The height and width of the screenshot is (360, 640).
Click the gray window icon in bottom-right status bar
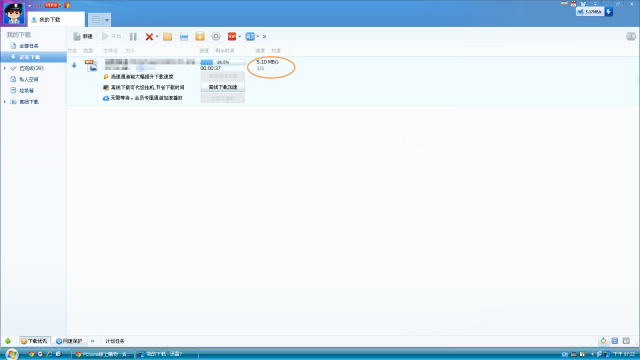coord(626,341)
